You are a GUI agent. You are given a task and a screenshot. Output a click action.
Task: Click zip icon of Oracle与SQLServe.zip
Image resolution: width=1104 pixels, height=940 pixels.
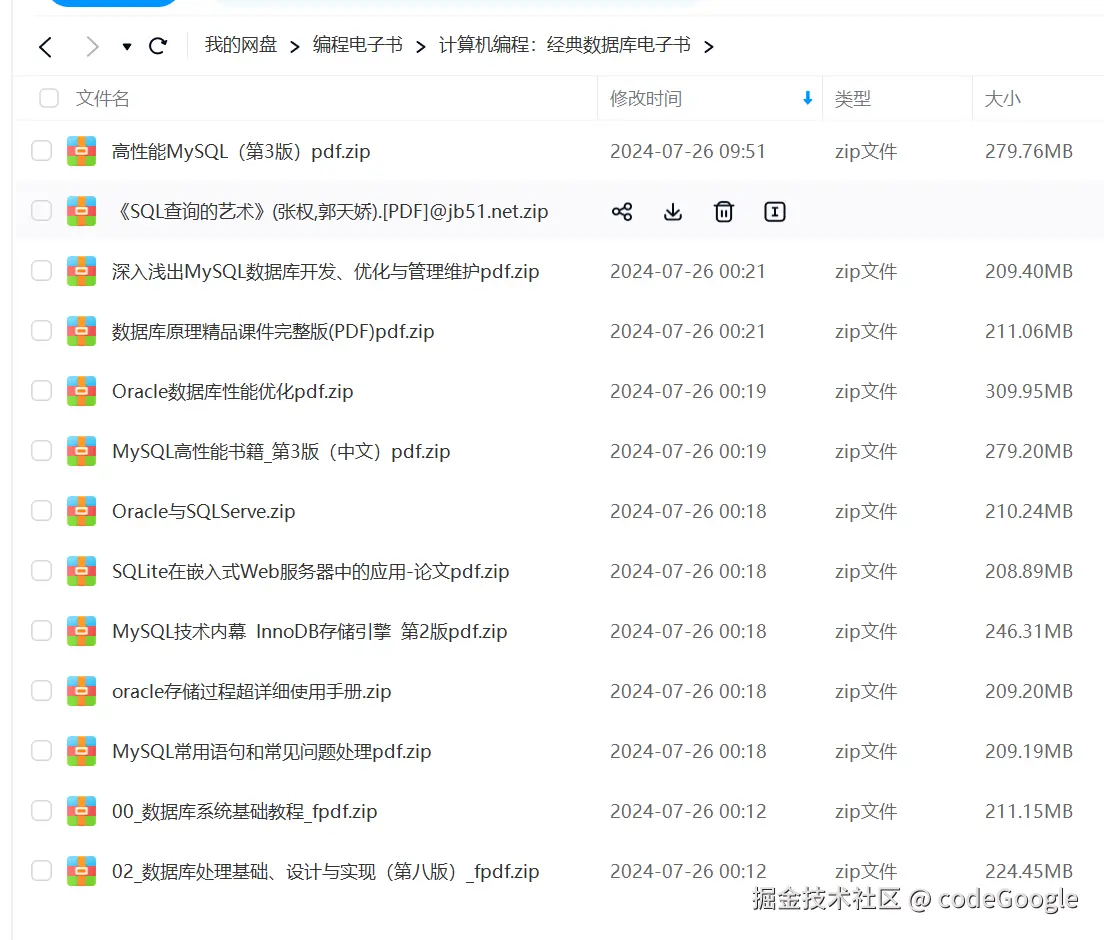point(82,511)
